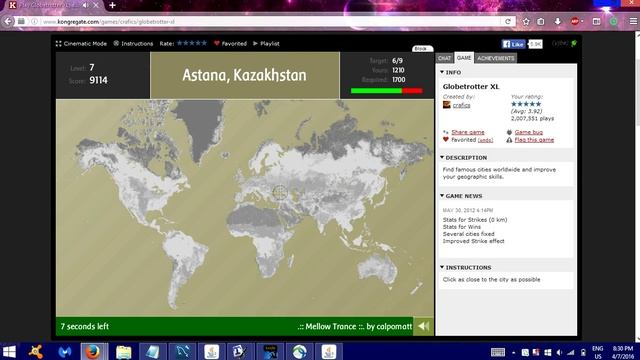Click the Facebook Like button

tap(513, 44)
